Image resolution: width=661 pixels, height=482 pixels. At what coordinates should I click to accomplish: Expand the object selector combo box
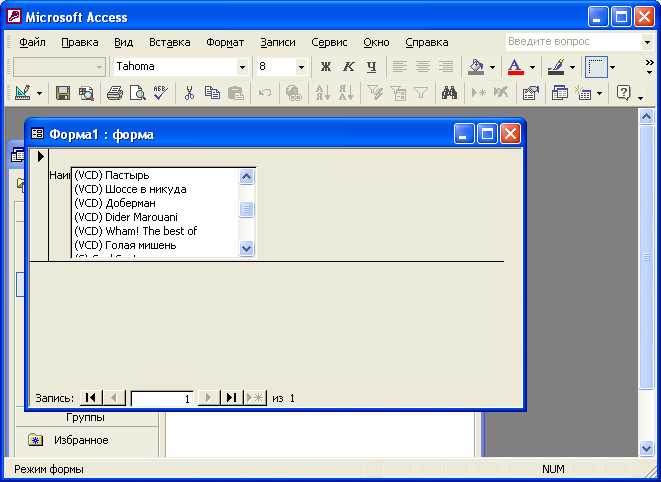pyautogui.click(x=99, y=67)
